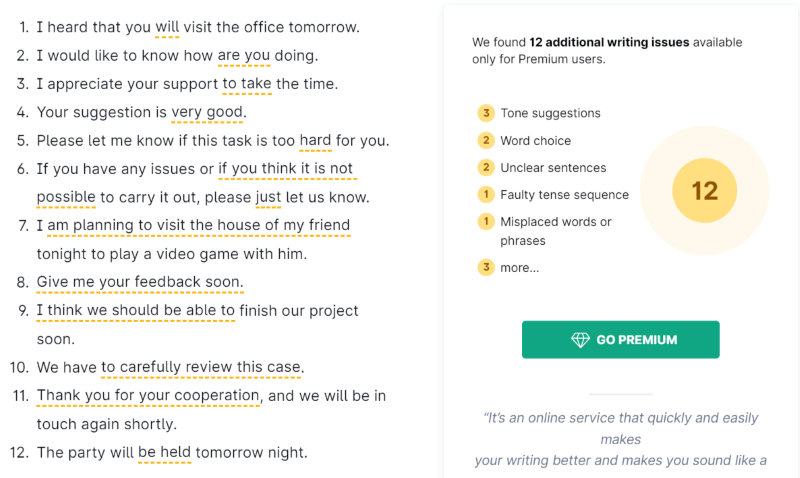Click the '3' badge beside more...
This screenshot has height=478, width=800.
coord(486,267)
